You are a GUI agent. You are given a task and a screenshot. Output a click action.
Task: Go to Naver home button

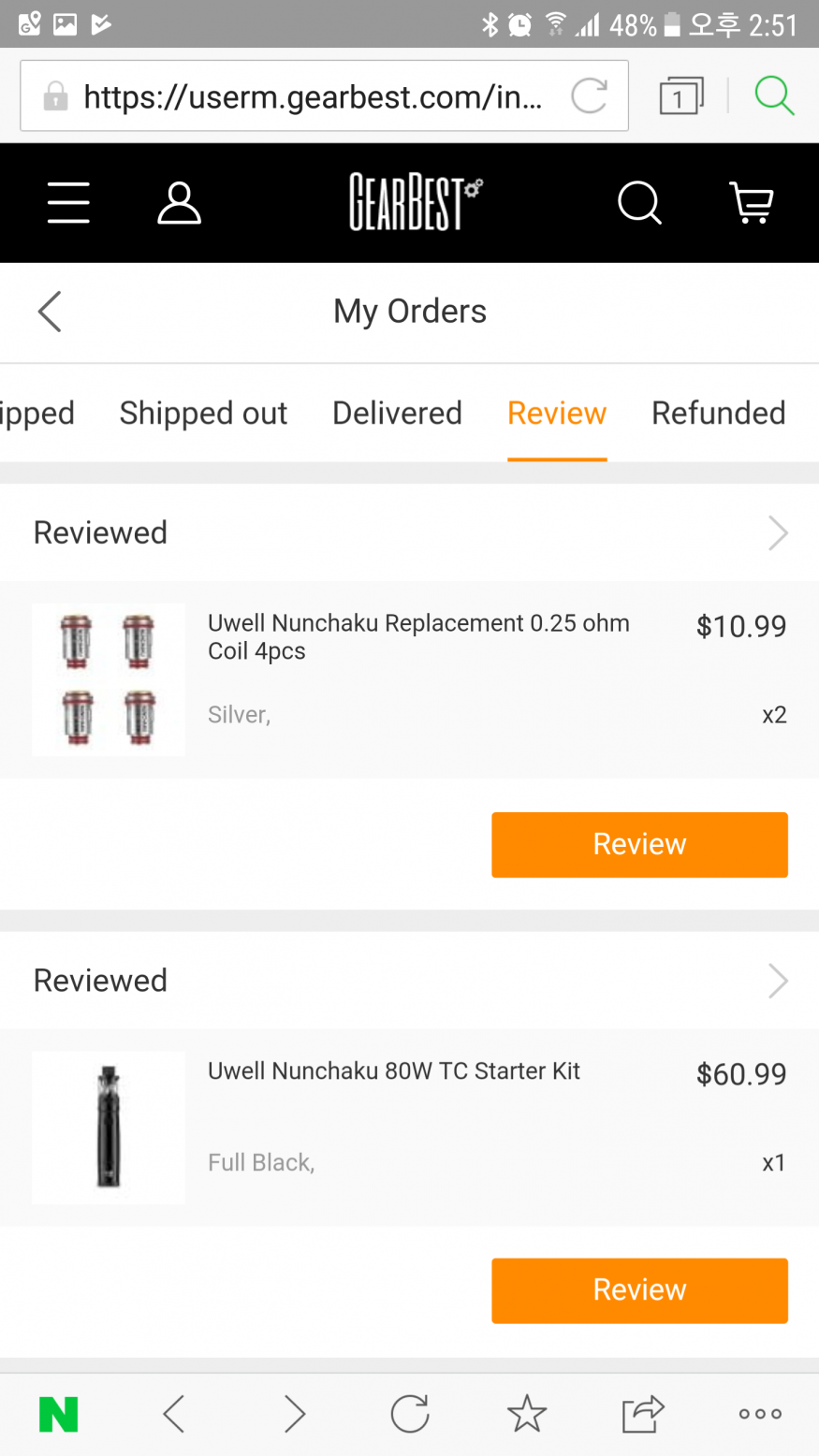58,1414
